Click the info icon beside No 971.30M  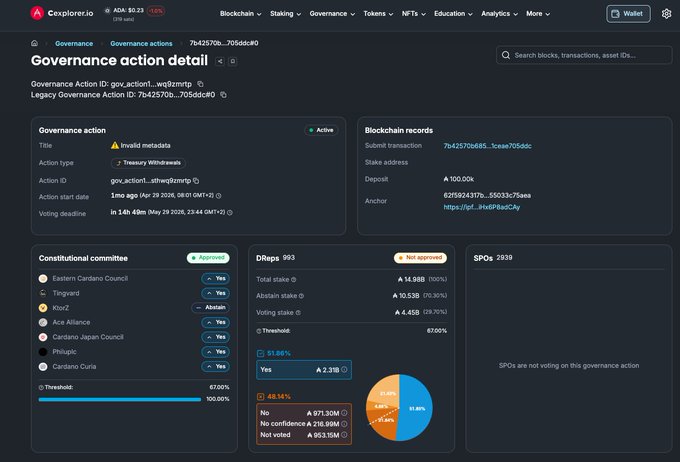(x=344, y=413)
